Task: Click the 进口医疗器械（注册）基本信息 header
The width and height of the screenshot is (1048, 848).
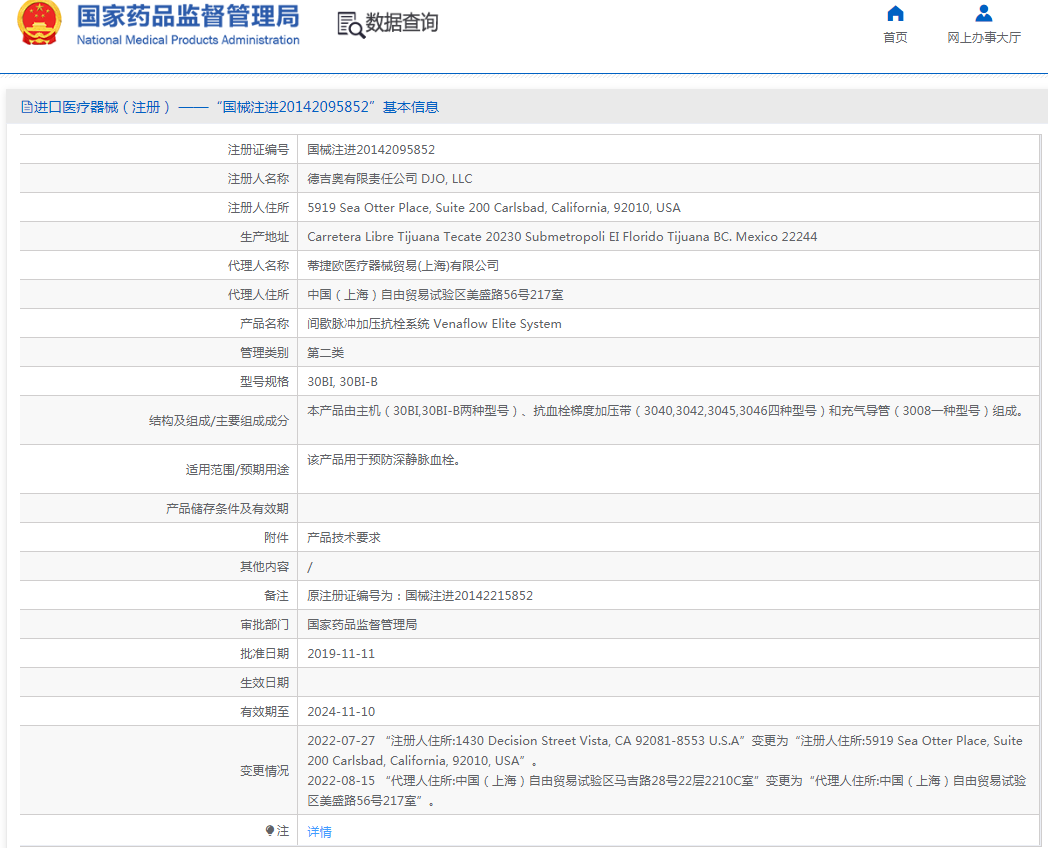Action: tap(230, 107)
